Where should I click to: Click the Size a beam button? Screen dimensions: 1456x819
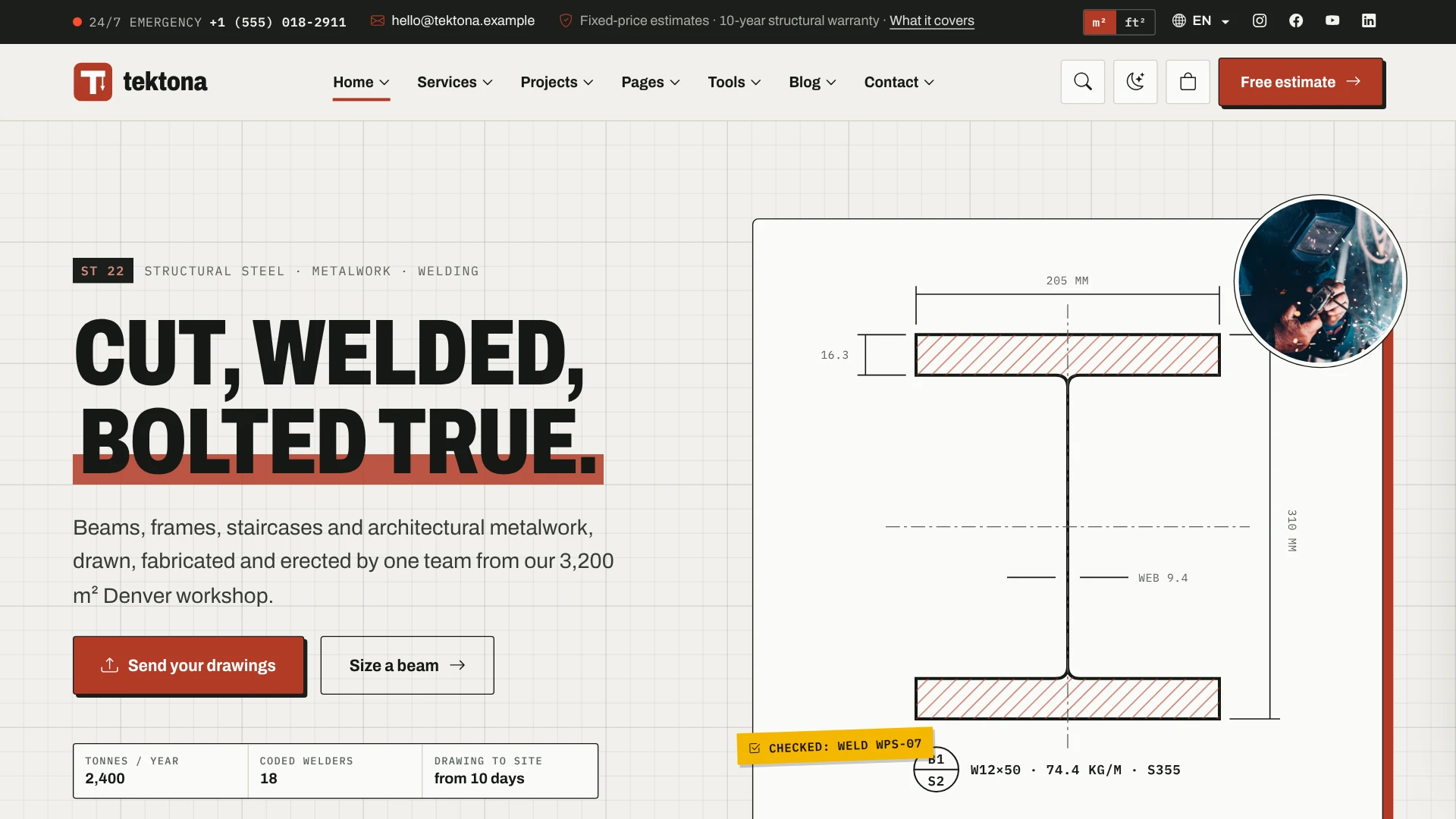click(x=407, y=665)
